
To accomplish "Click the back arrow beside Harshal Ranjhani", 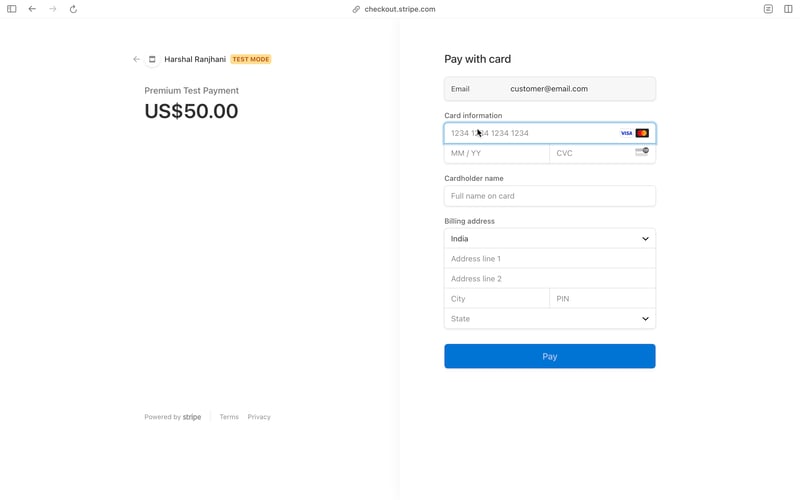I will click(x=136, y=59).
